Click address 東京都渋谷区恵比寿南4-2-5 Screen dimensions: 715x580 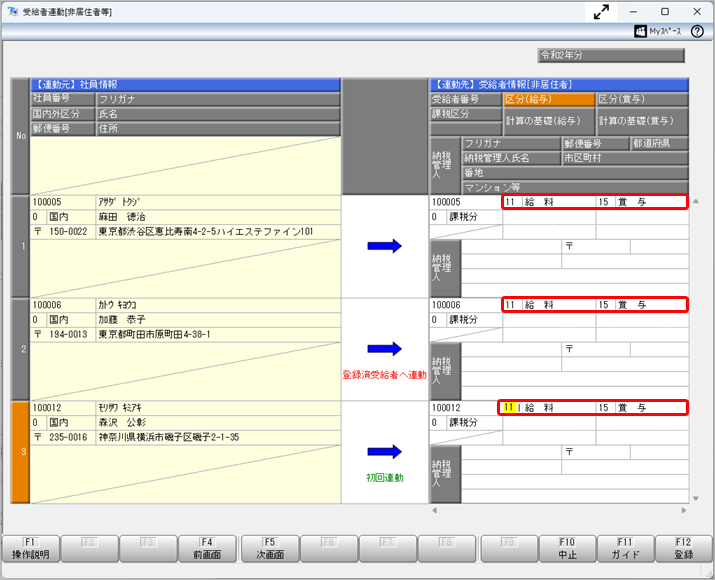click(x=206, y=232)
